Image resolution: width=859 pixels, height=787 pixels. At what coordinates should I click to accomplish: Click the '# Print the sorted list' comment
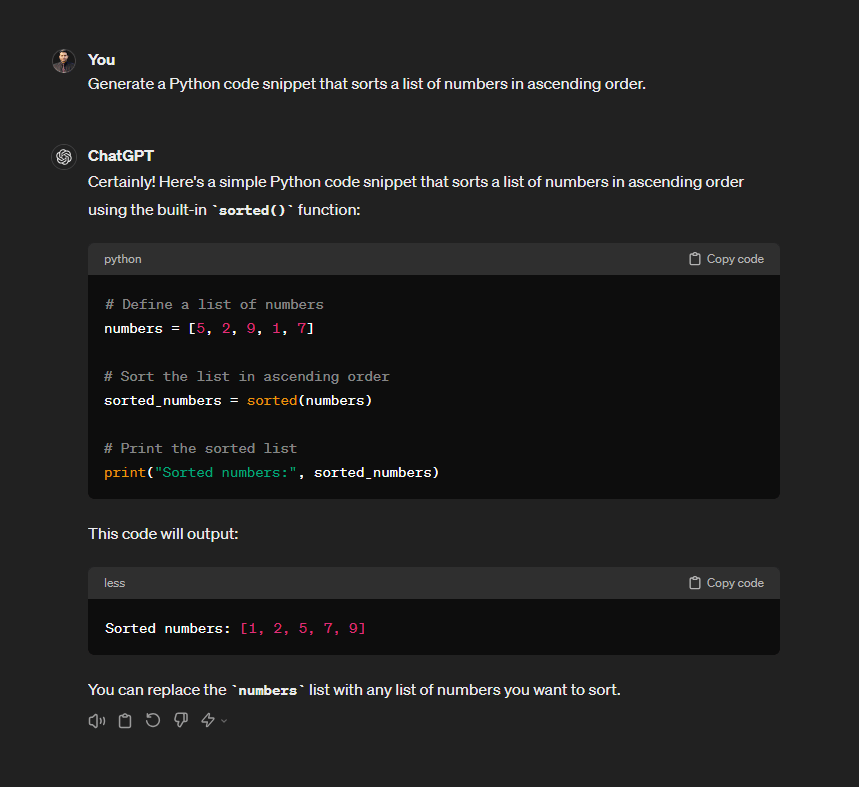coord(201,449)
